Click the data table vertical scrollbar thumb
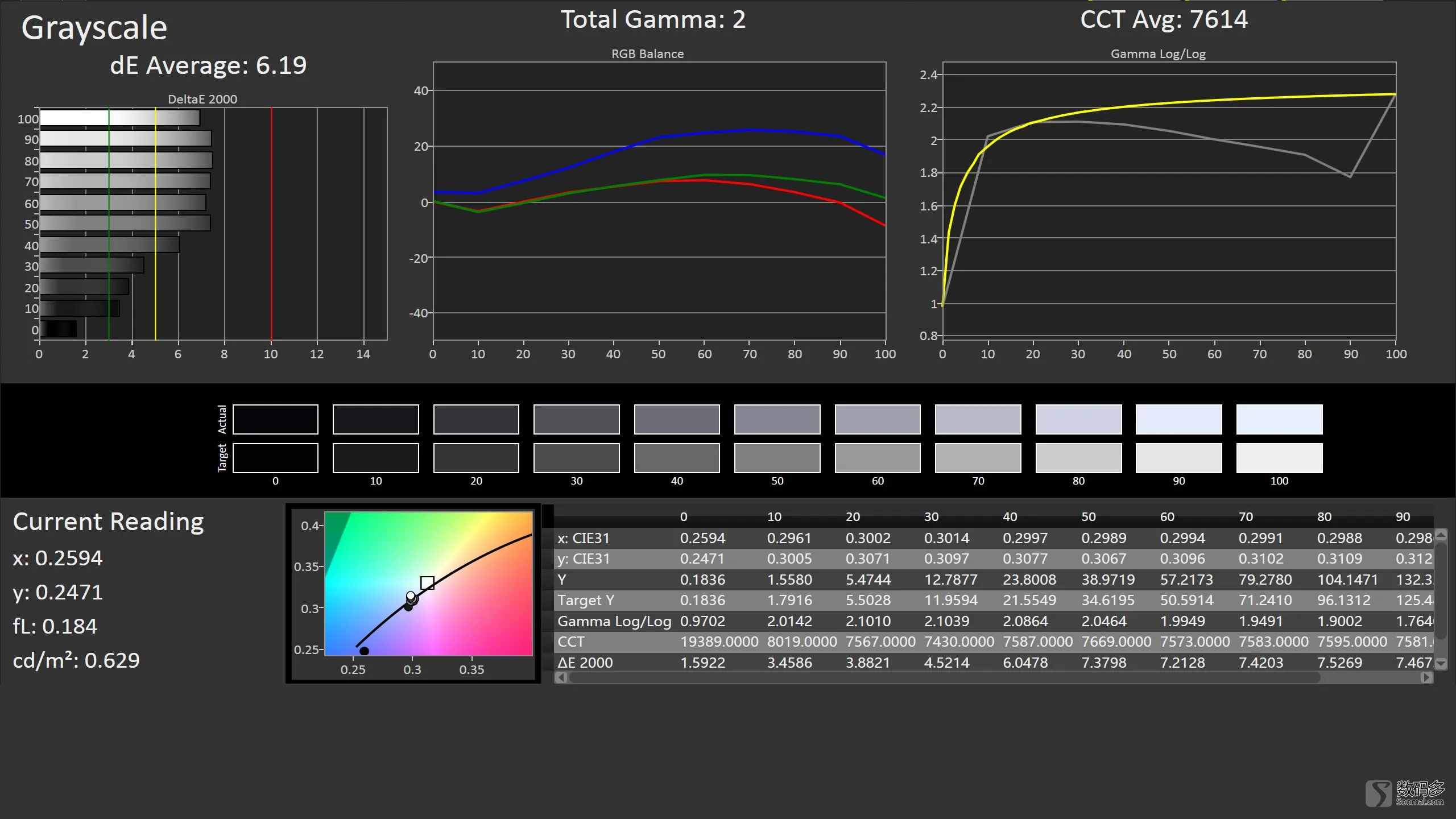Viewport: 1456px width, 819px height. coord(1441,590)
